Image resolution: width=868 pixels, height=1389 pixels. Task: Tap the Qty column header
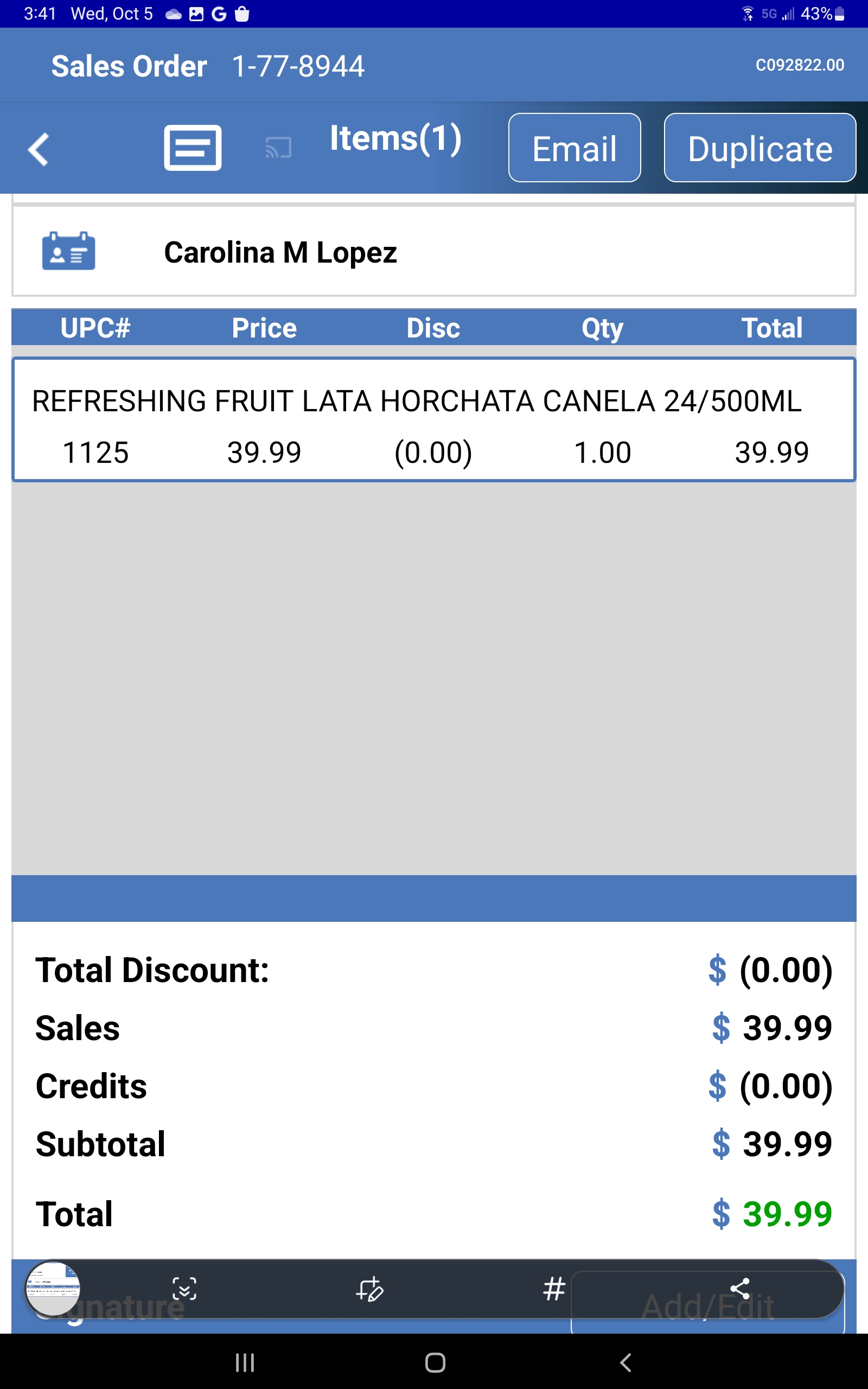(x=602, y=328)
